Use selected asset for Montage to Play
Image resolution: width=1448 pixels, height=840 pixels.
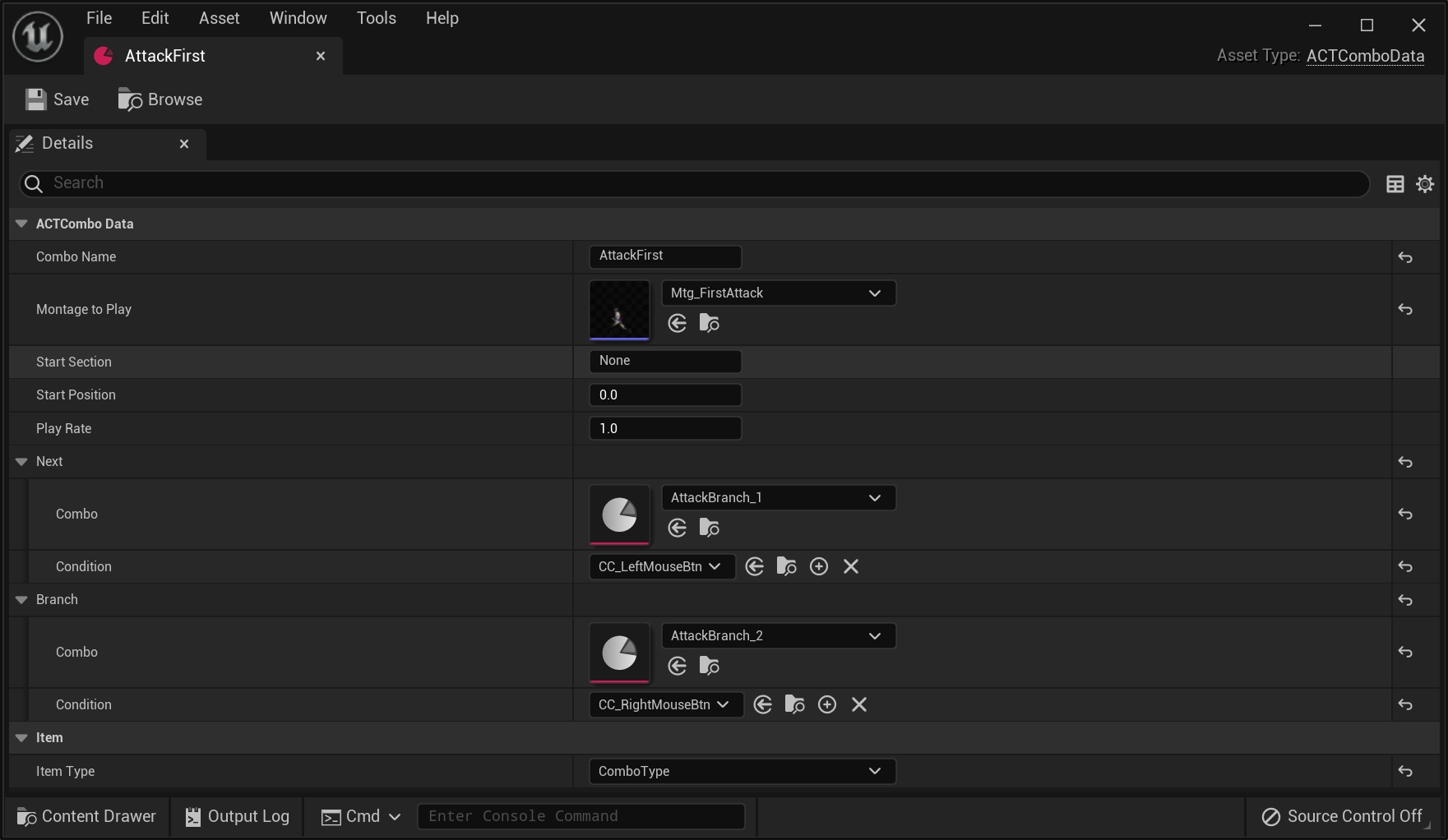(x=678, y=323)
